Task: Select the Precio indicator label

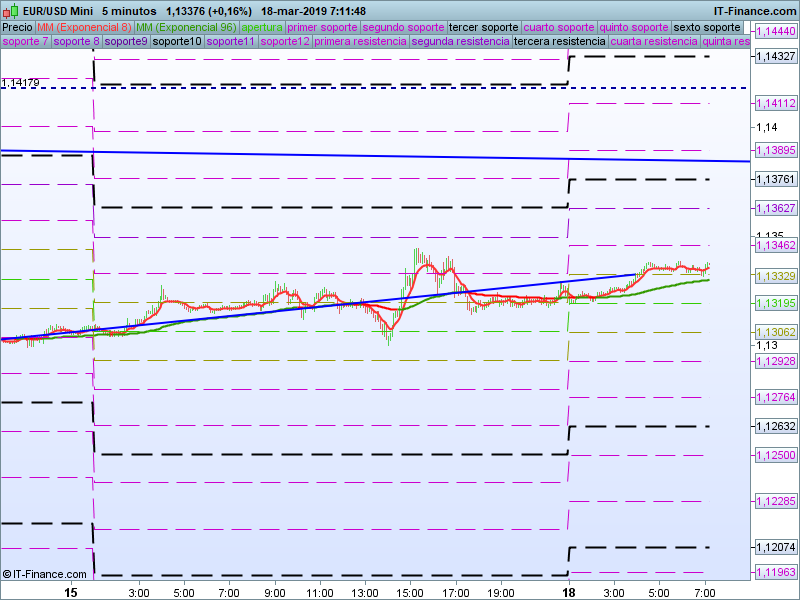Action: click(x=17, y=27)
